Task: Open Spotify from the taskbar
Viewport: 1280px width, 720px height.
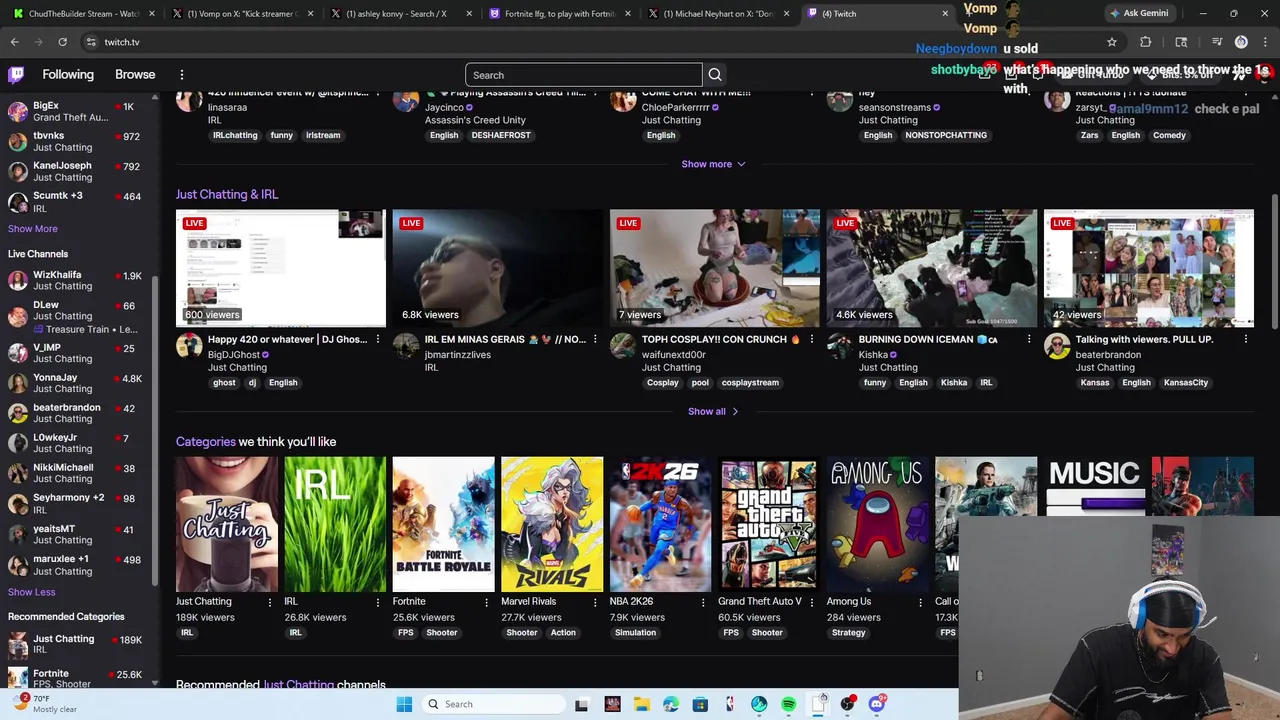Action: point(788,704)
